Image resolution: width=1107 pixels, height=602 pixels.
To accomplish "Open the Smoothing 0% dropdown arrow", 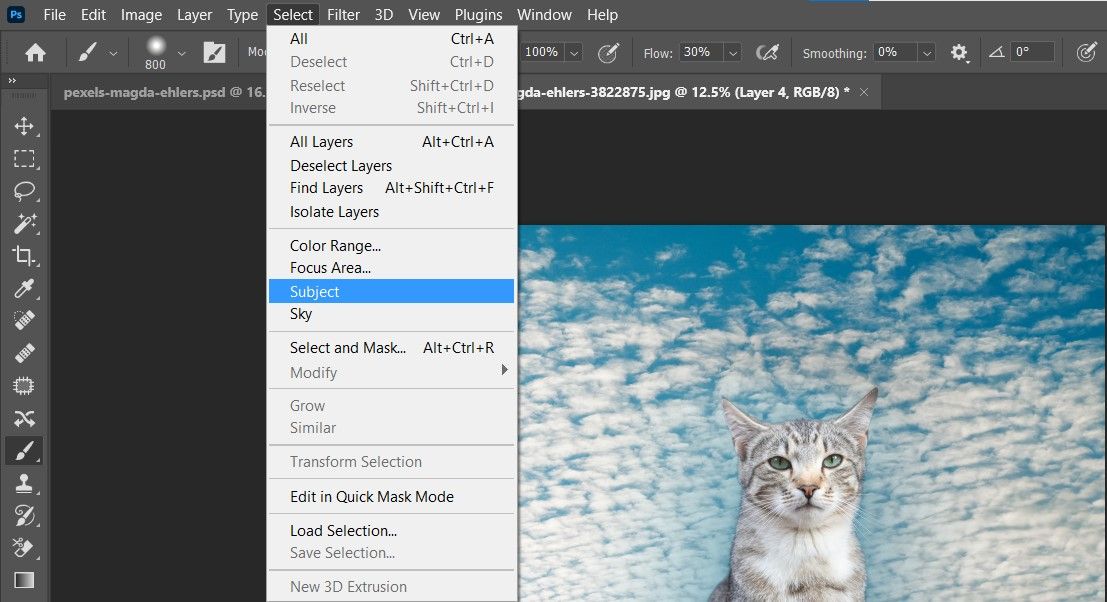I will [x=927, y=53].
